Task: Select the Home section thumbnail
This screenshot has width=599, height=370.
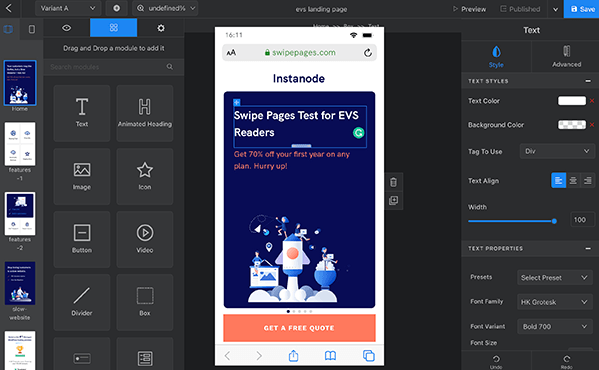Action: point(20,82)
